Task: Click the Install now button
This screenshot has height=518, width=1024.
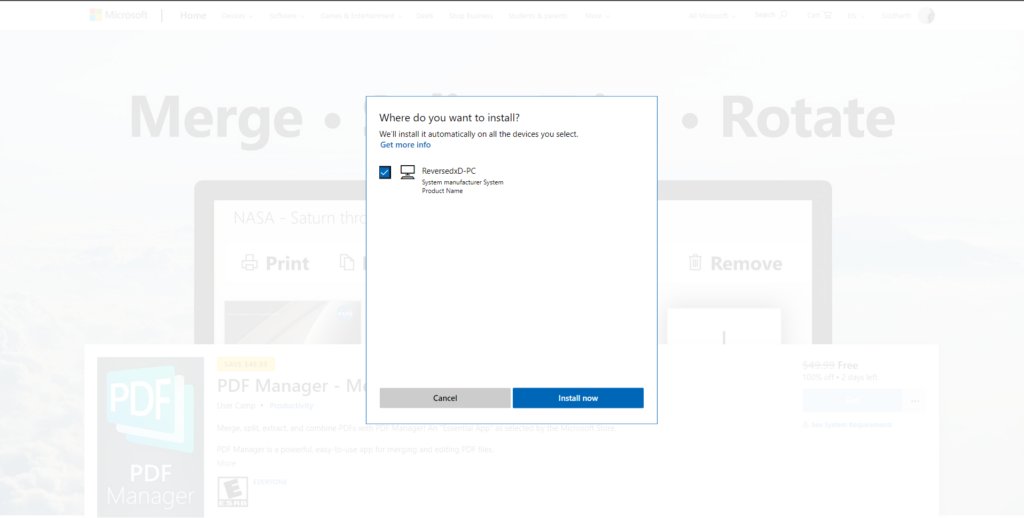Action: point(578,398)
